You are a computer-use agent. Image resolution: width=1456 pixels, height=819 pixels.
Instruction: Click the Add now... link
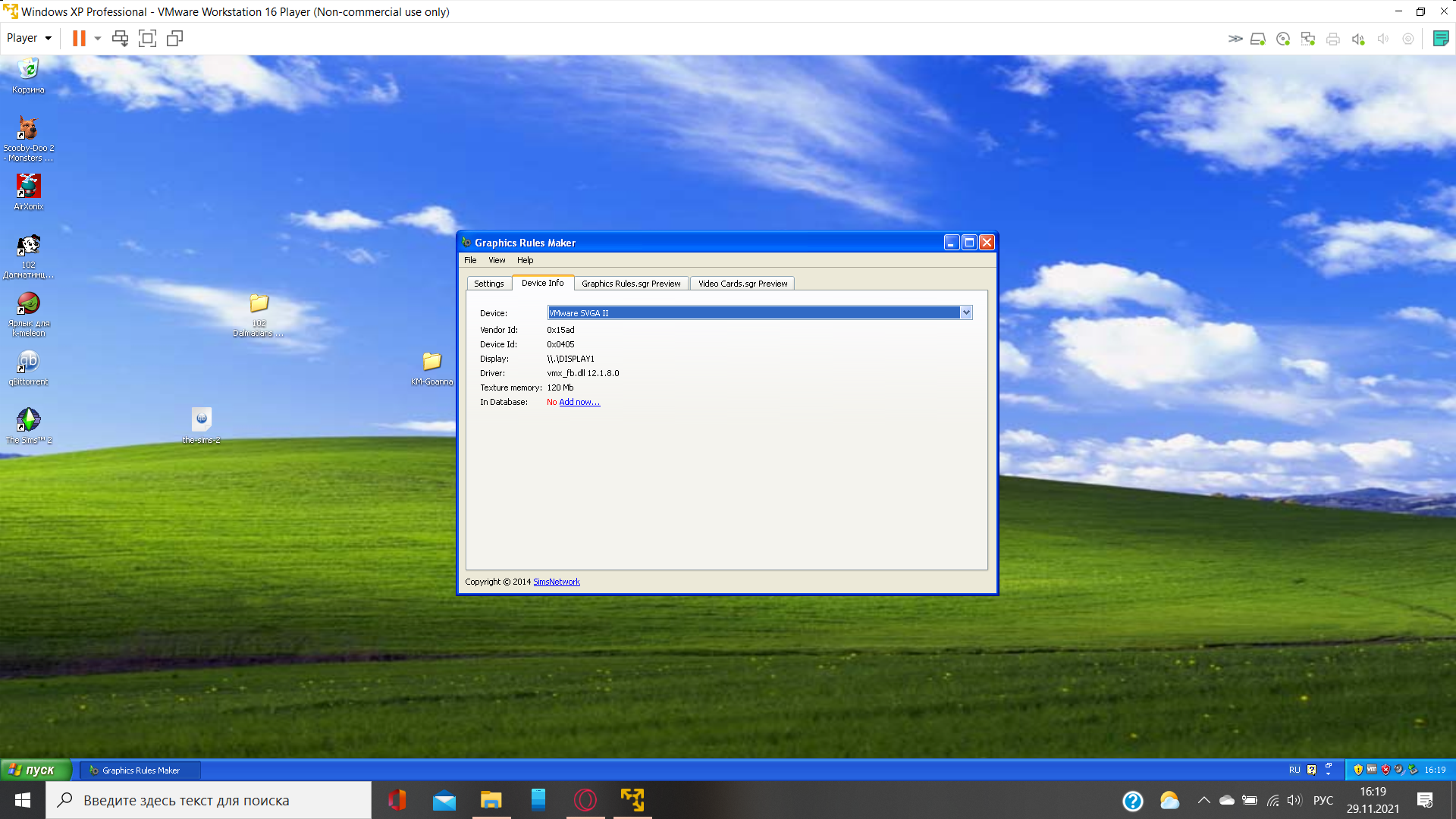[x=579, y=403]
